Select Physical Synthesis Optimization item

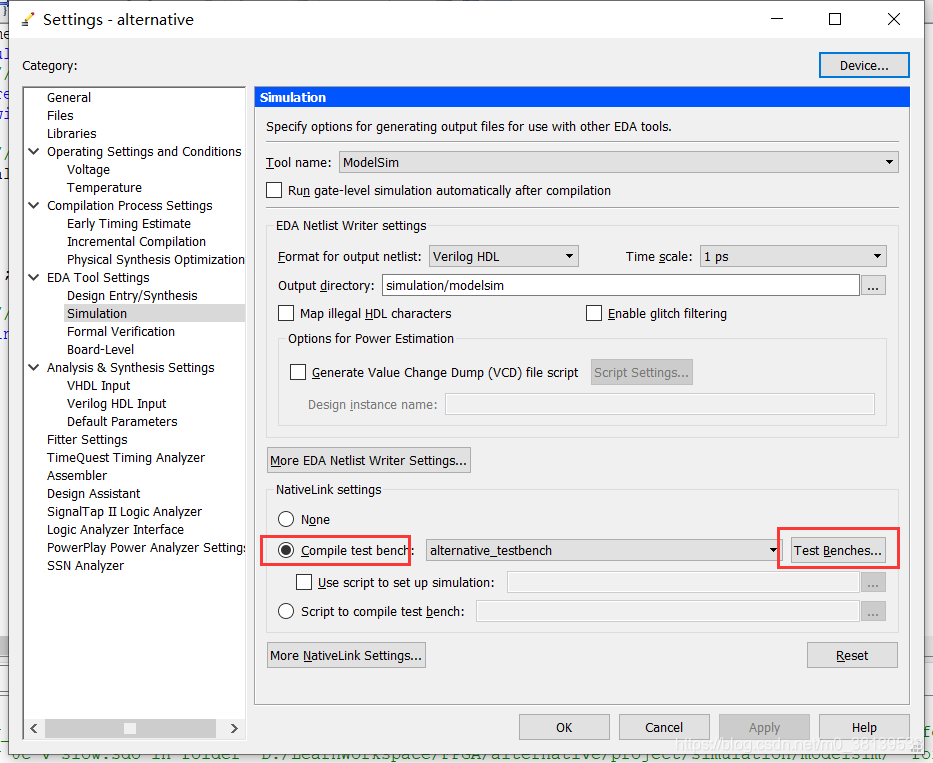point(155,259)
